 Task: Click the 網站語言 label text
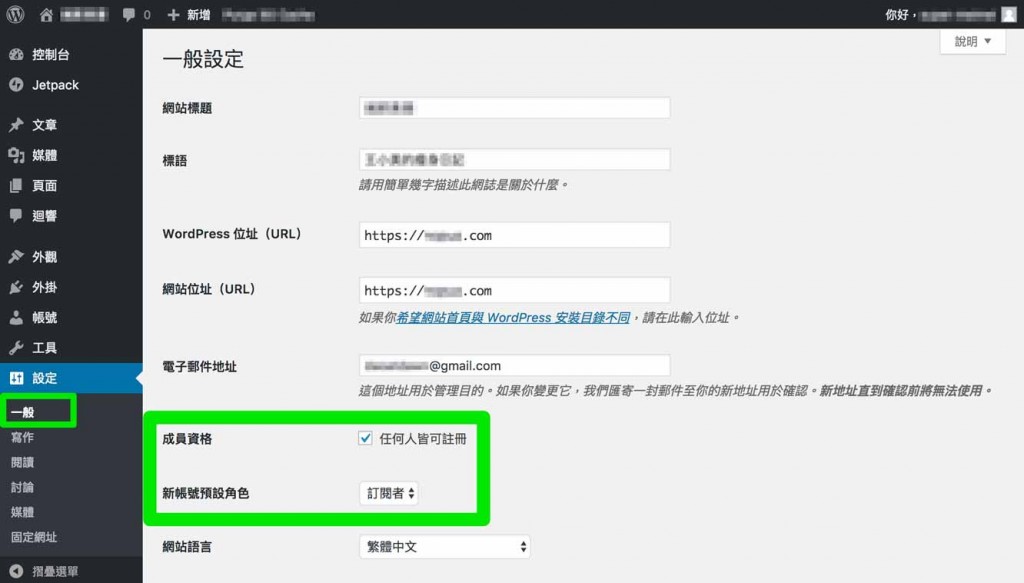coord(187,547)
